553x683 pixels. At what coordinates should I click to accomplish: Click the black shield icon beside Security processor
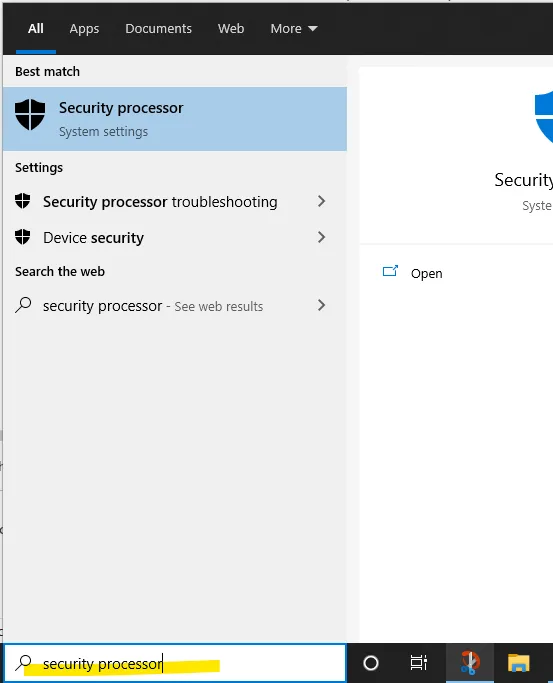30,115
